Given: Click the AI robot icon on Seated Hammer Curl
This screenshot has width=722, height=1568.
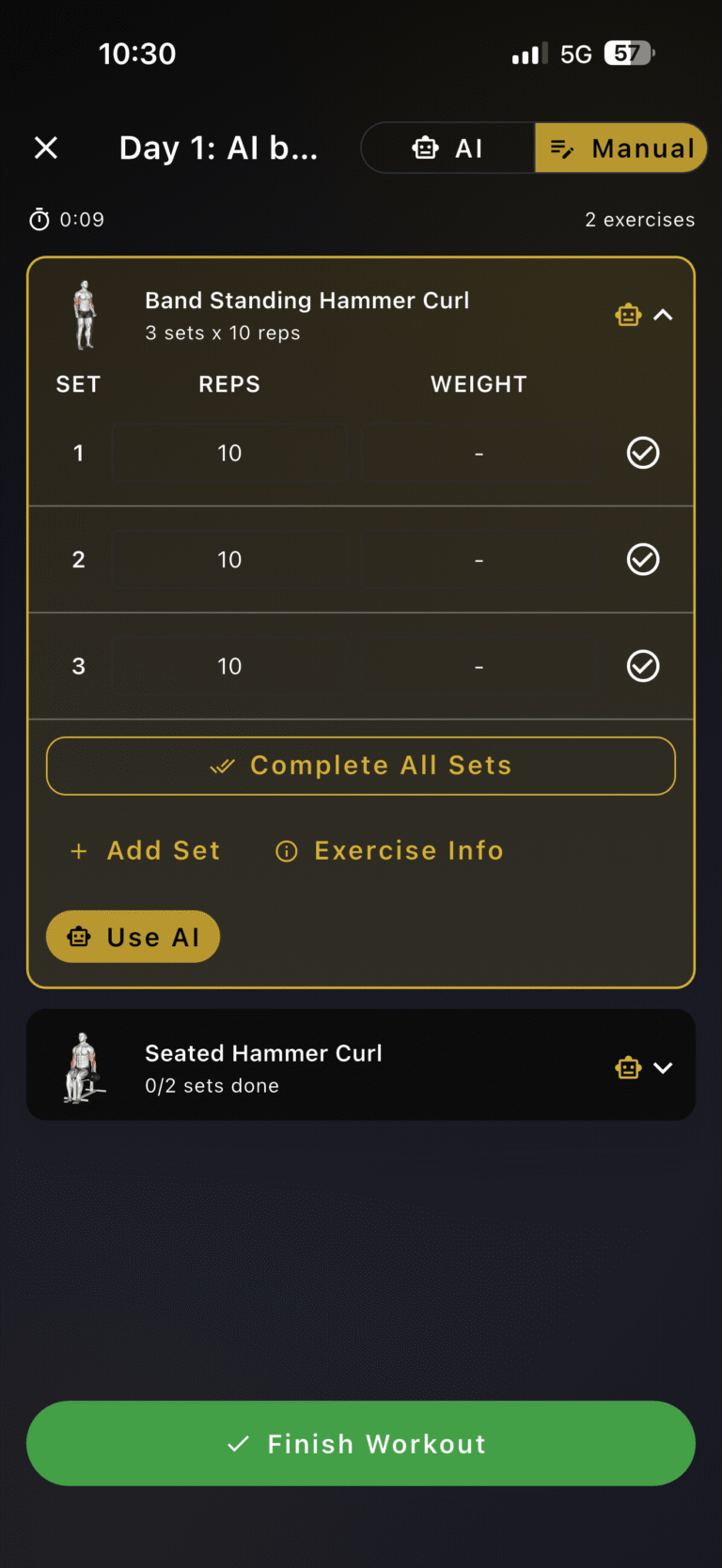Looking at the screenshot, I should (x=627, y=1067).
